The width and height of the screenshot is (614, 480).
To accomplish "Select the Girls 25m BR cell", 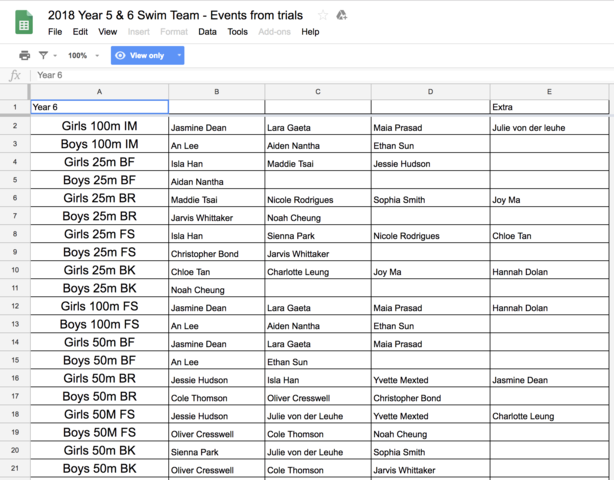I will 99,198.
